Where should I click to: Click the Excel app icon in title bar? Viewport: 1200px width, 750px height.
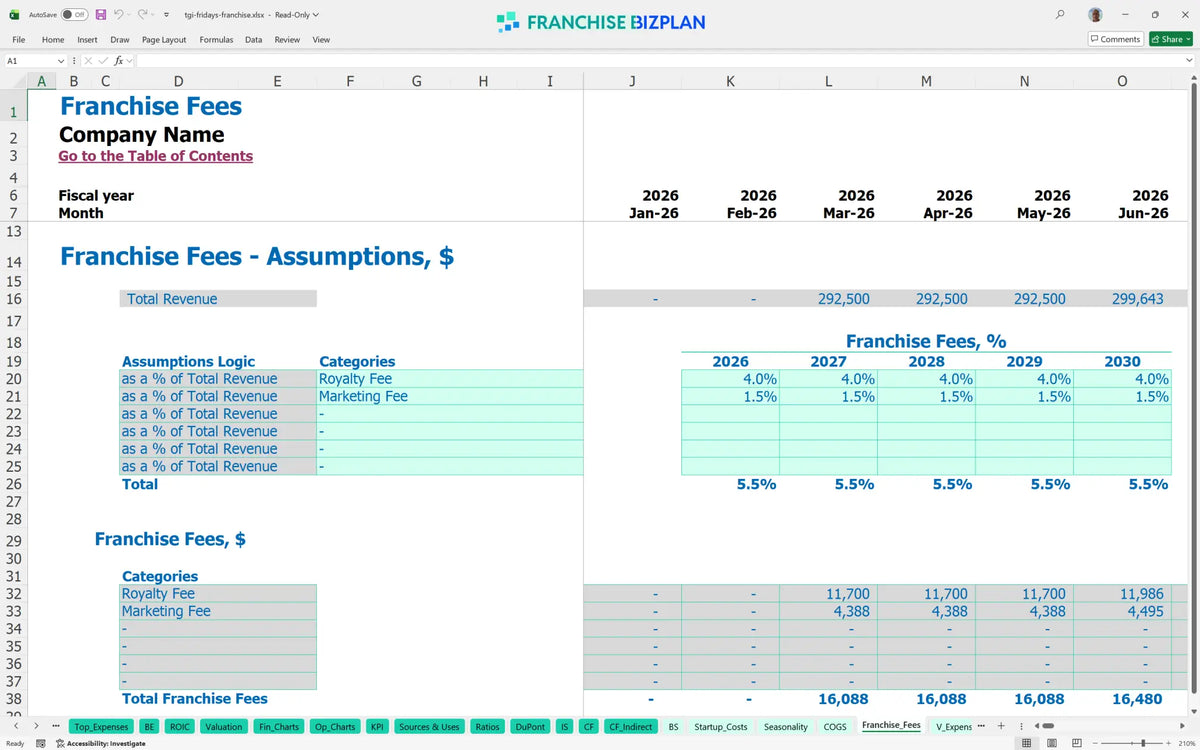(x=14, y=15)
